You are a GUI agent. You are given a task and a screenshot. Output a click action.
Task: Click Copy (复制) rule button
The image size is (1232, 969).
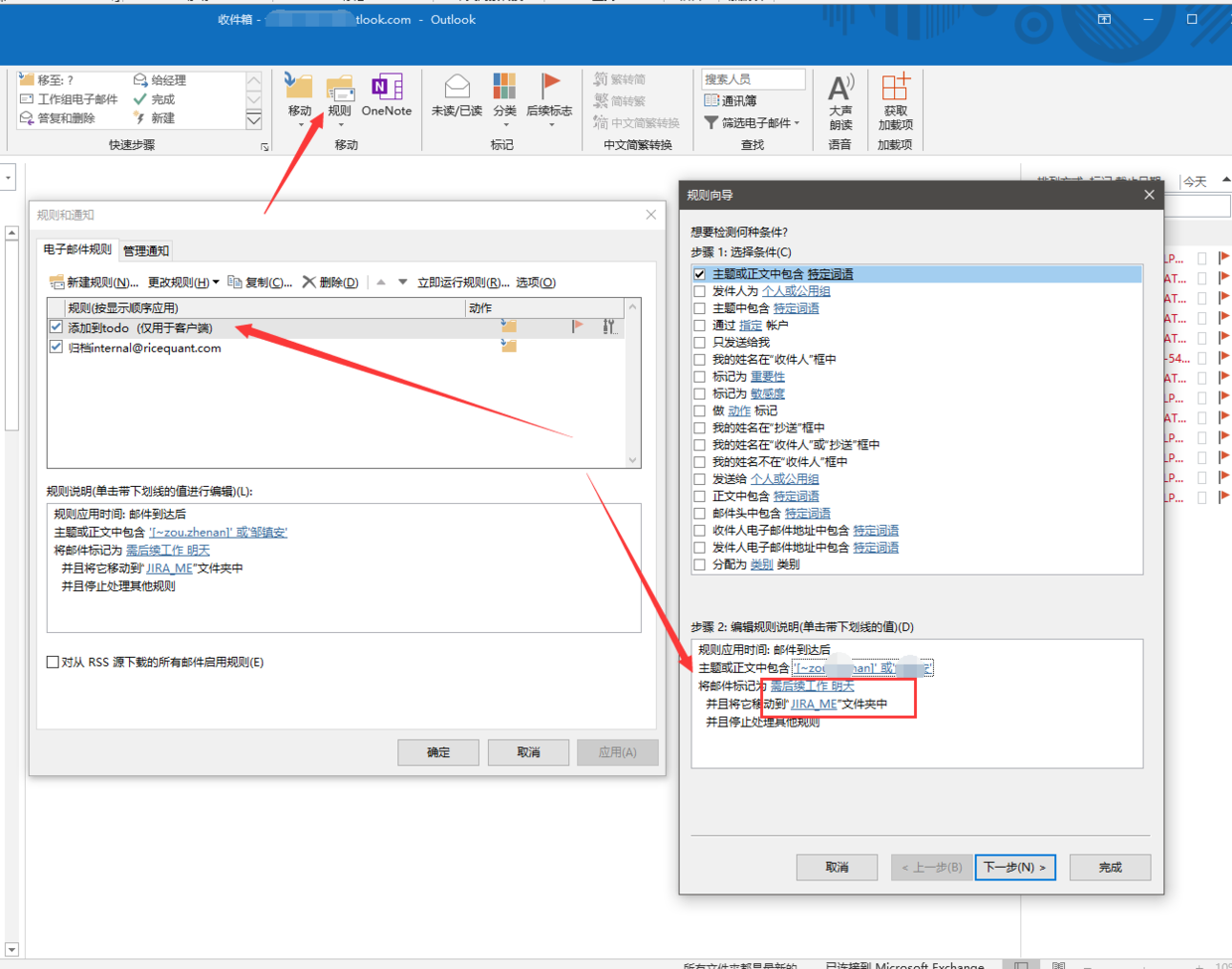[260, 282]
